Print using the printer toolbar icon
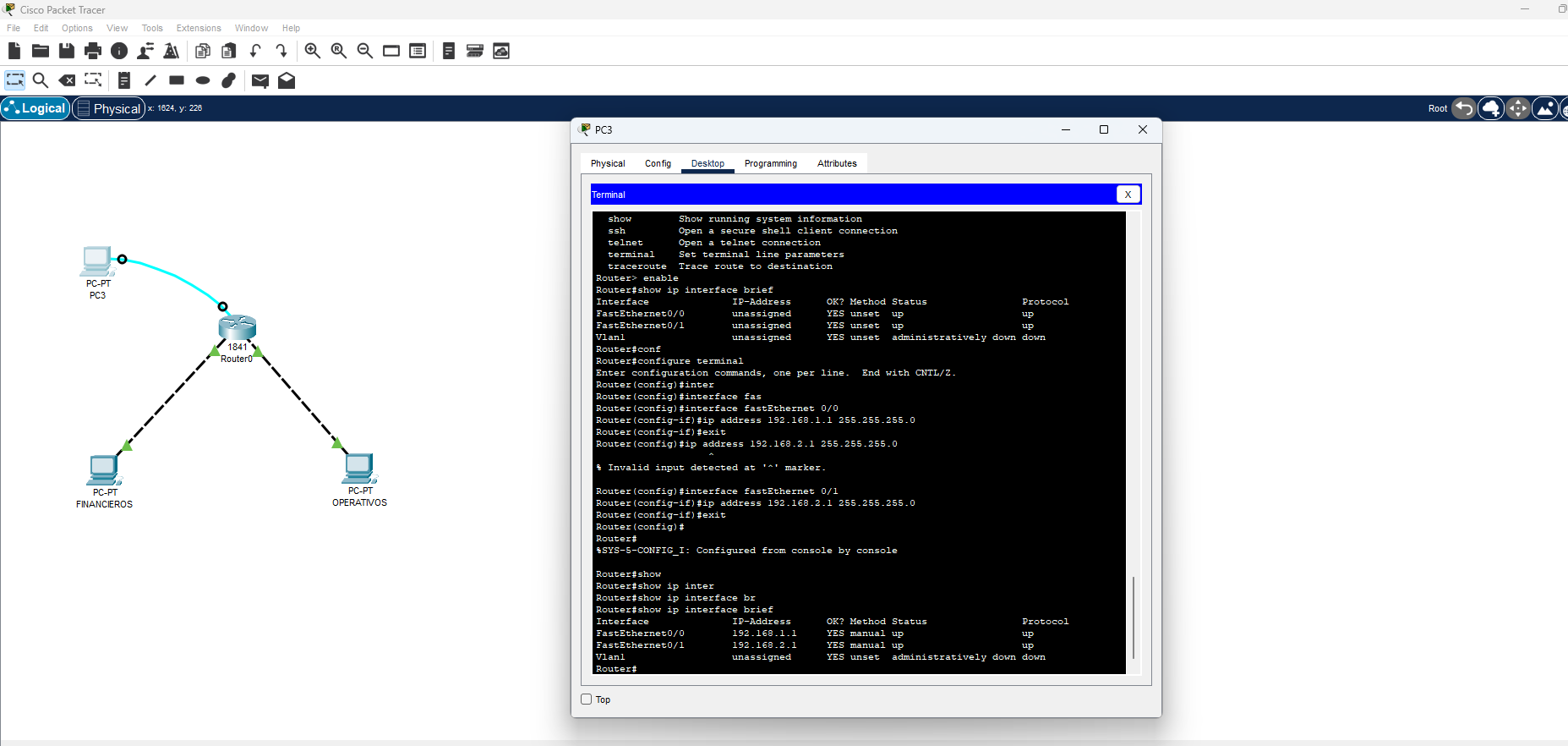This screenshot has width=1568, height=746. pyautogui.click(x=93, y=51)
